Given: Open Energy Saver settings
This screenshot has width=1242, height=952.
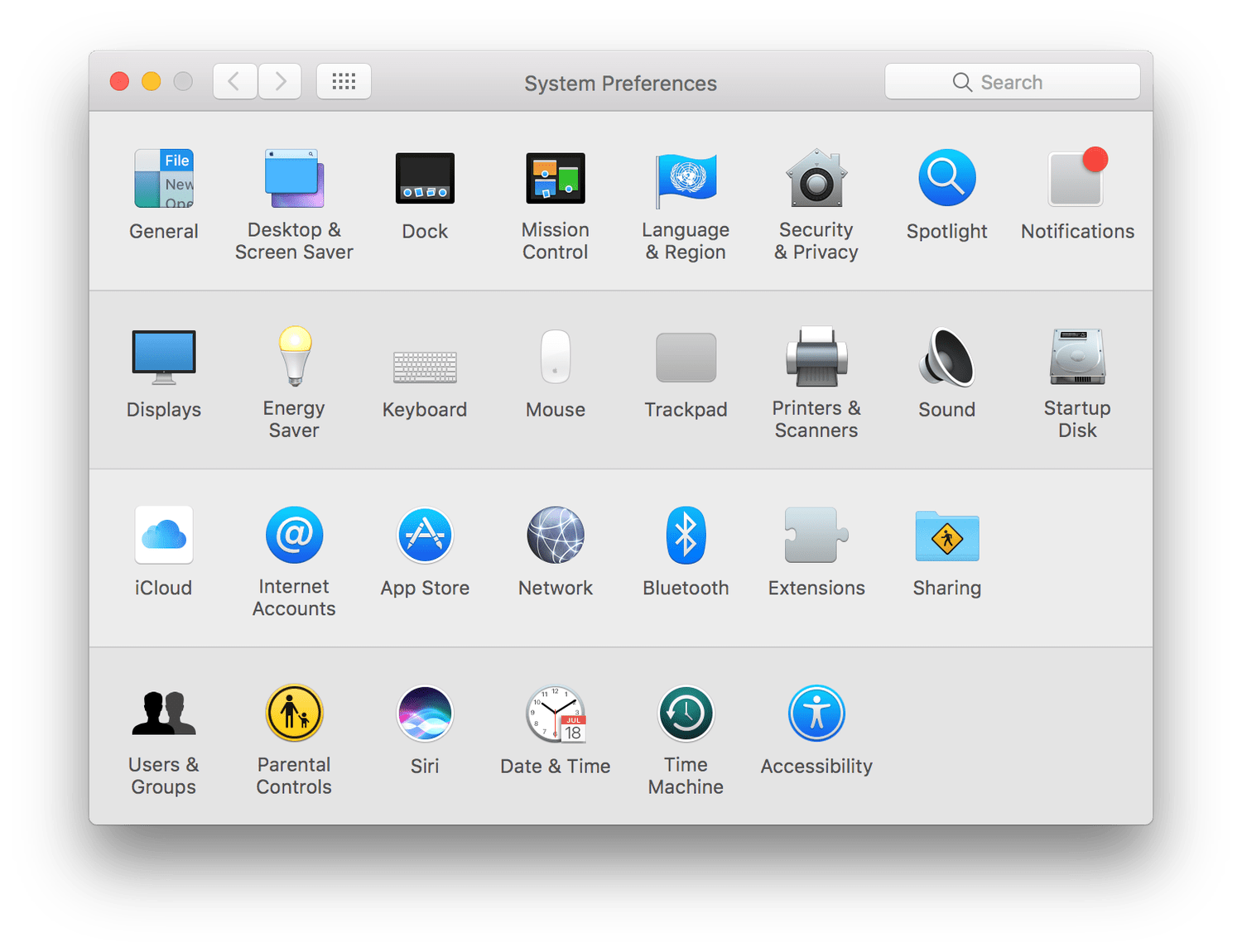Looking at the screenshot, I should pyautogui.click(x=294, y=357).
